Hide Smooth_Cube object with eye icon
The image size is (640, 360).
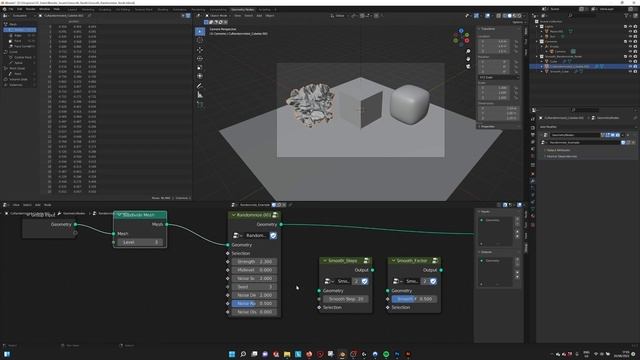click(x=630, y=71)
